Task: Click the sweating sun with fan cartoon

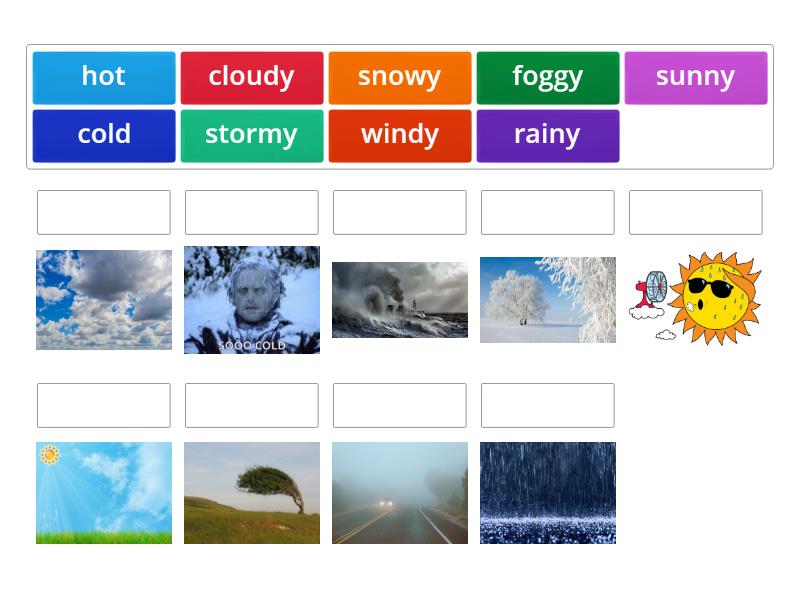Action: [695, 298]
